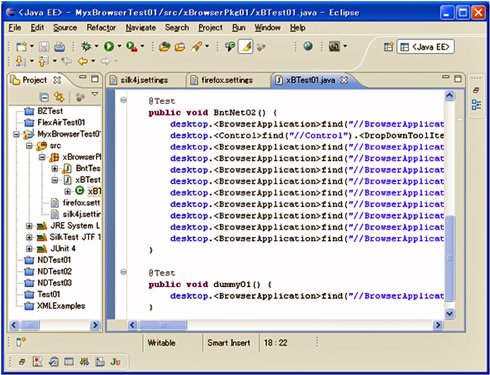Click the New wizard toolbar icon
Screen dimensions: 490x375
21,46
